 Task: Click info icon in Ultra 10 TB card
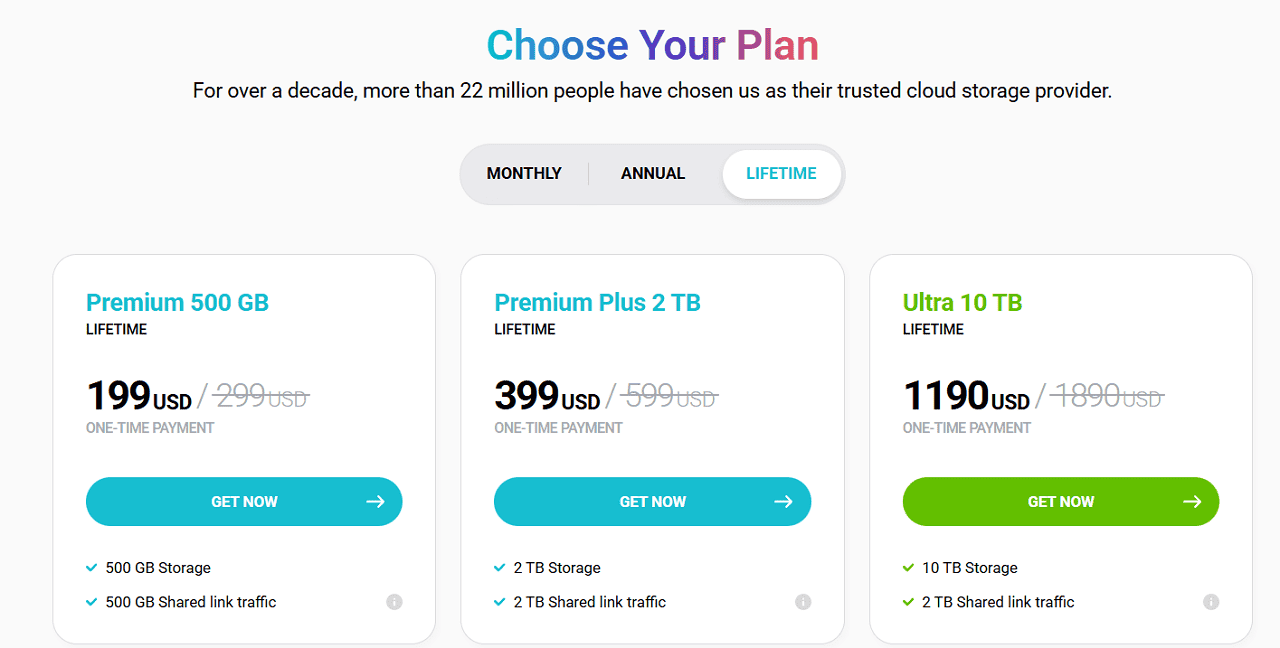coord(1211,602)
